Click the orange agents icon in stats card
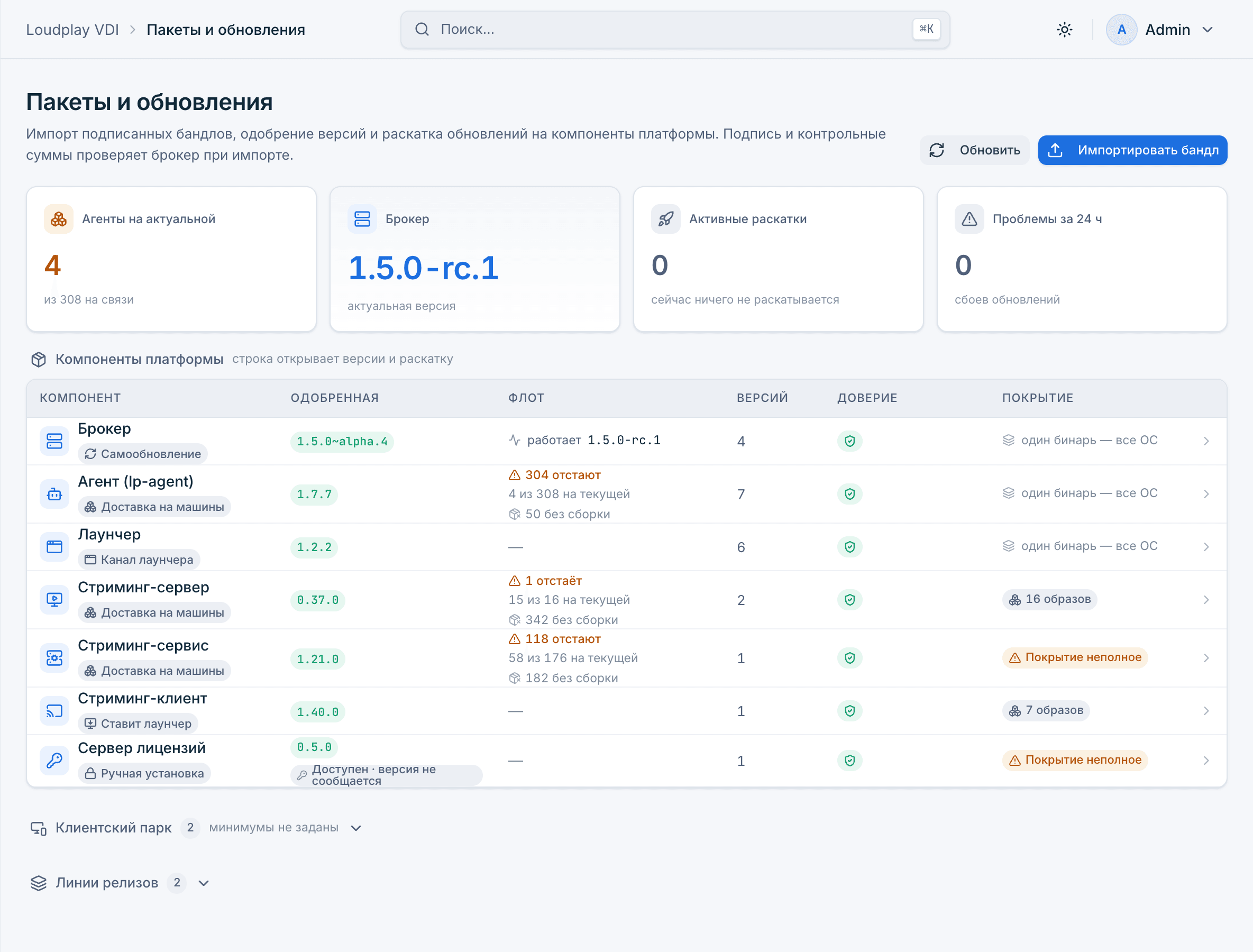Screen dimensions: 1253x952 click(58, 219)
